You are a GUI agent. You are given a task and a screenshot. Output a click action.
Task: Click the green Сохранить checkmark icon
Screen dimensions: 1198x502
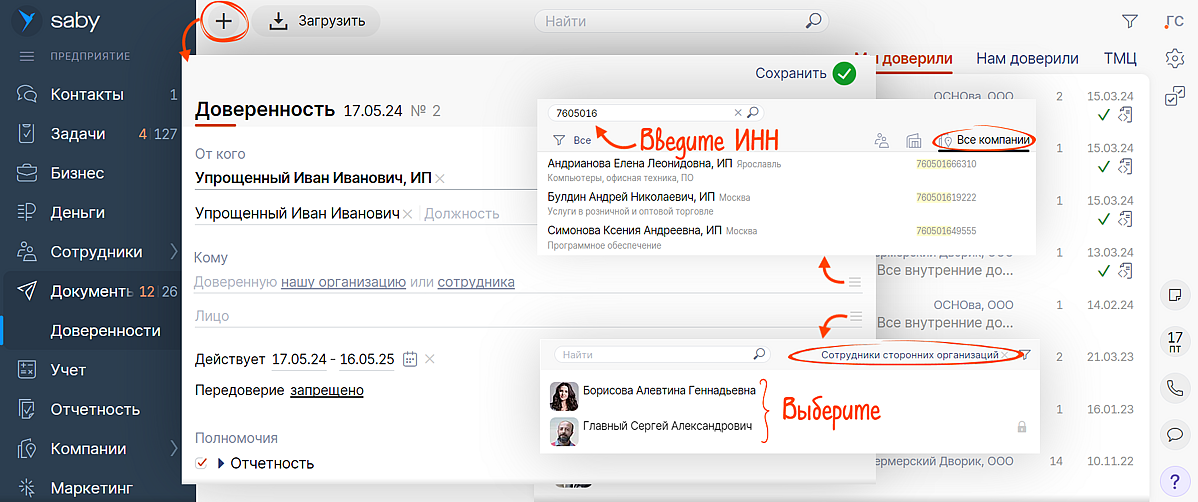pos(844,73)
